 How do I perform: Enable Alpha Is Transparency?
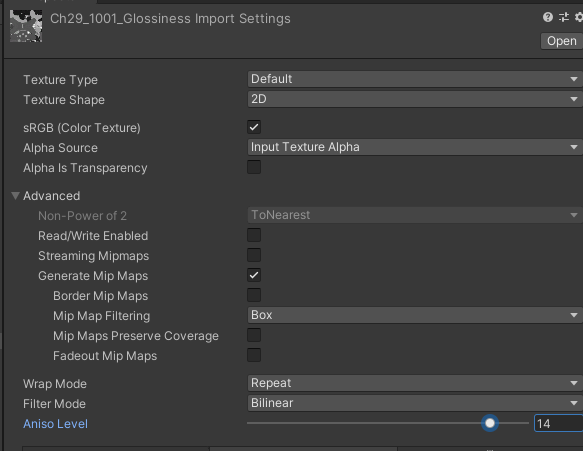pos(254,167)
